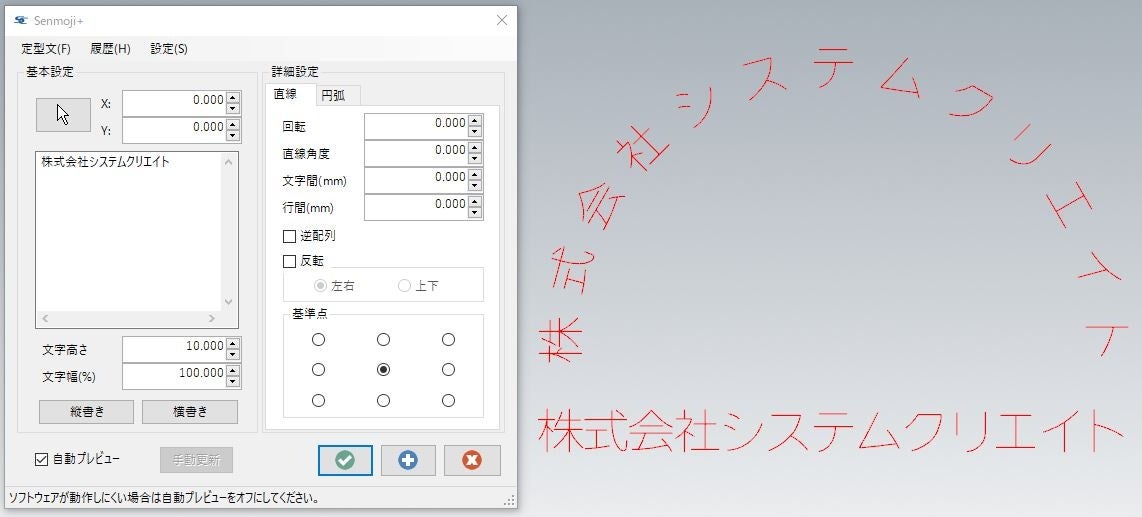Click the 手動更新 button

[x=197, y=460]
